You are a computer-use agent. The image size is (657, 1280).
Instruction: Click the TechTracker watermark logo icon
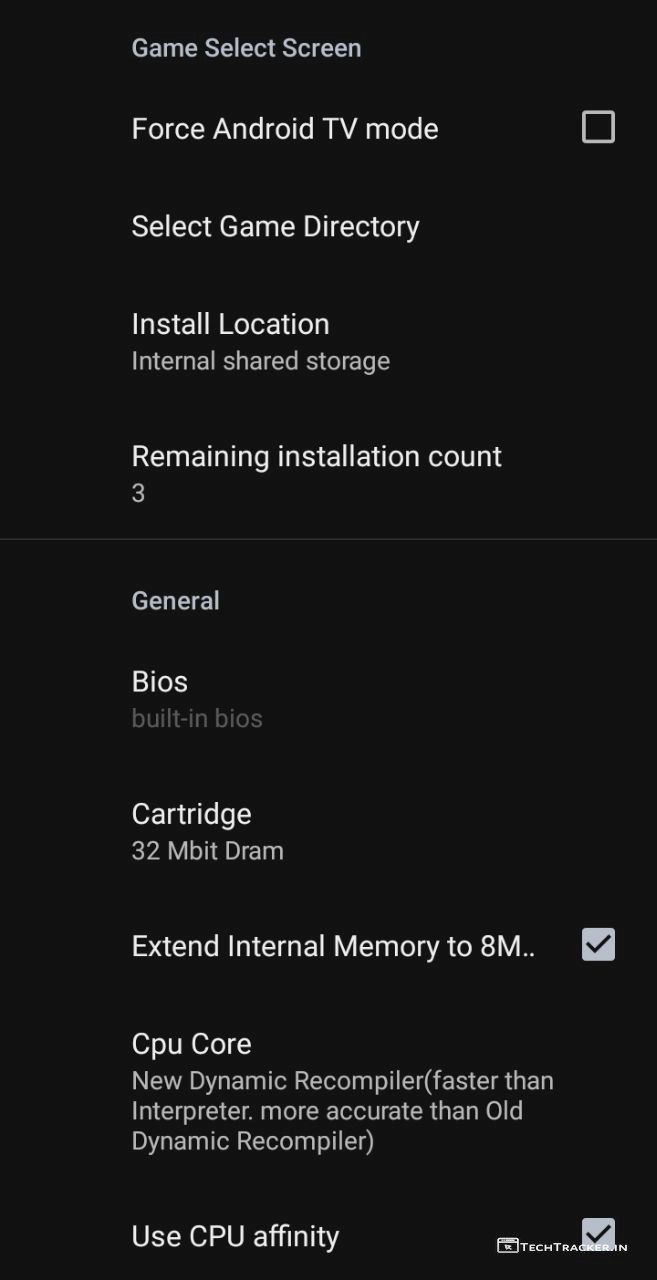507,1246
